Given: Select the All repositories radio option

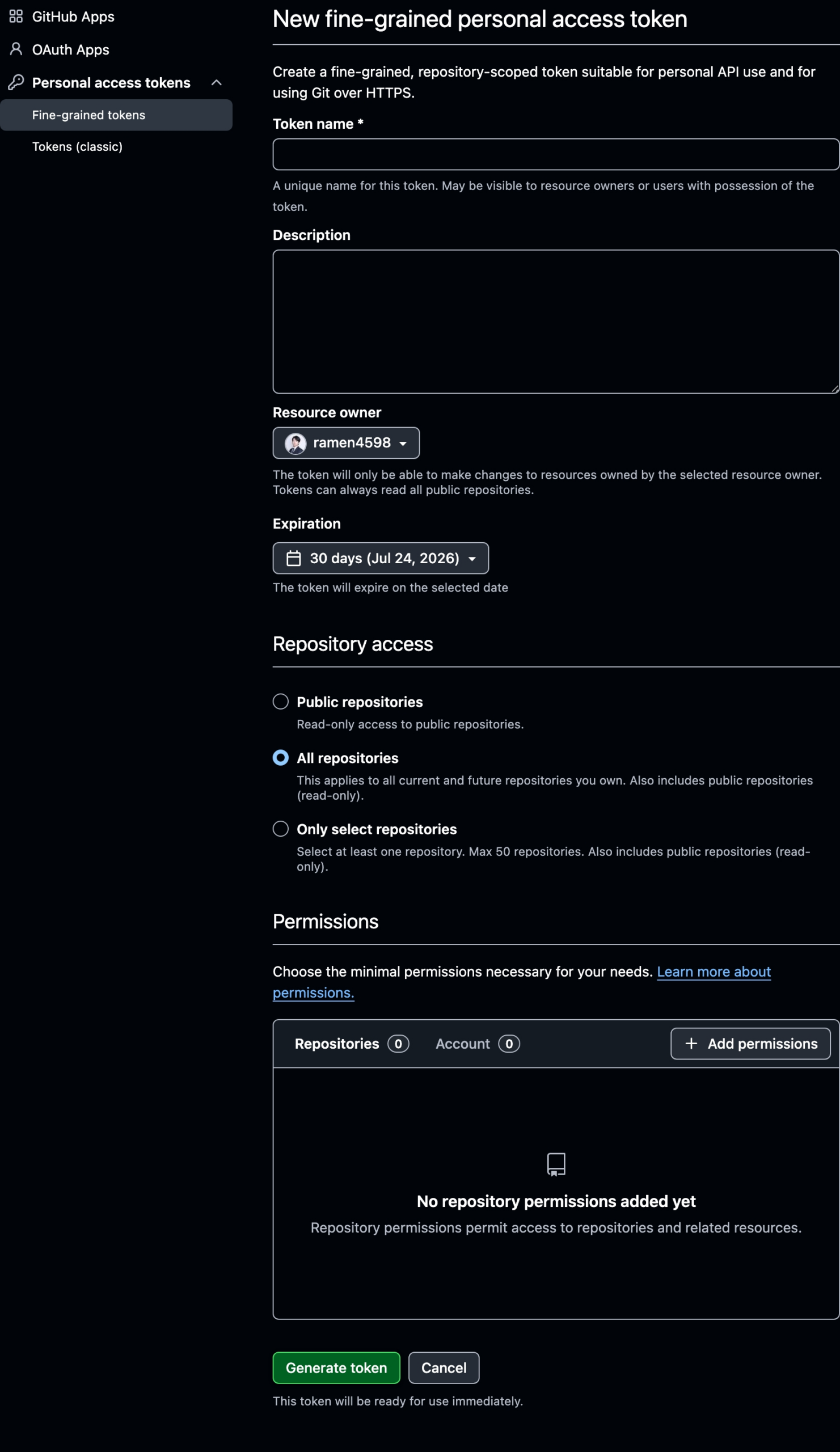Looking at the screenshot, I should pos(281,758).
